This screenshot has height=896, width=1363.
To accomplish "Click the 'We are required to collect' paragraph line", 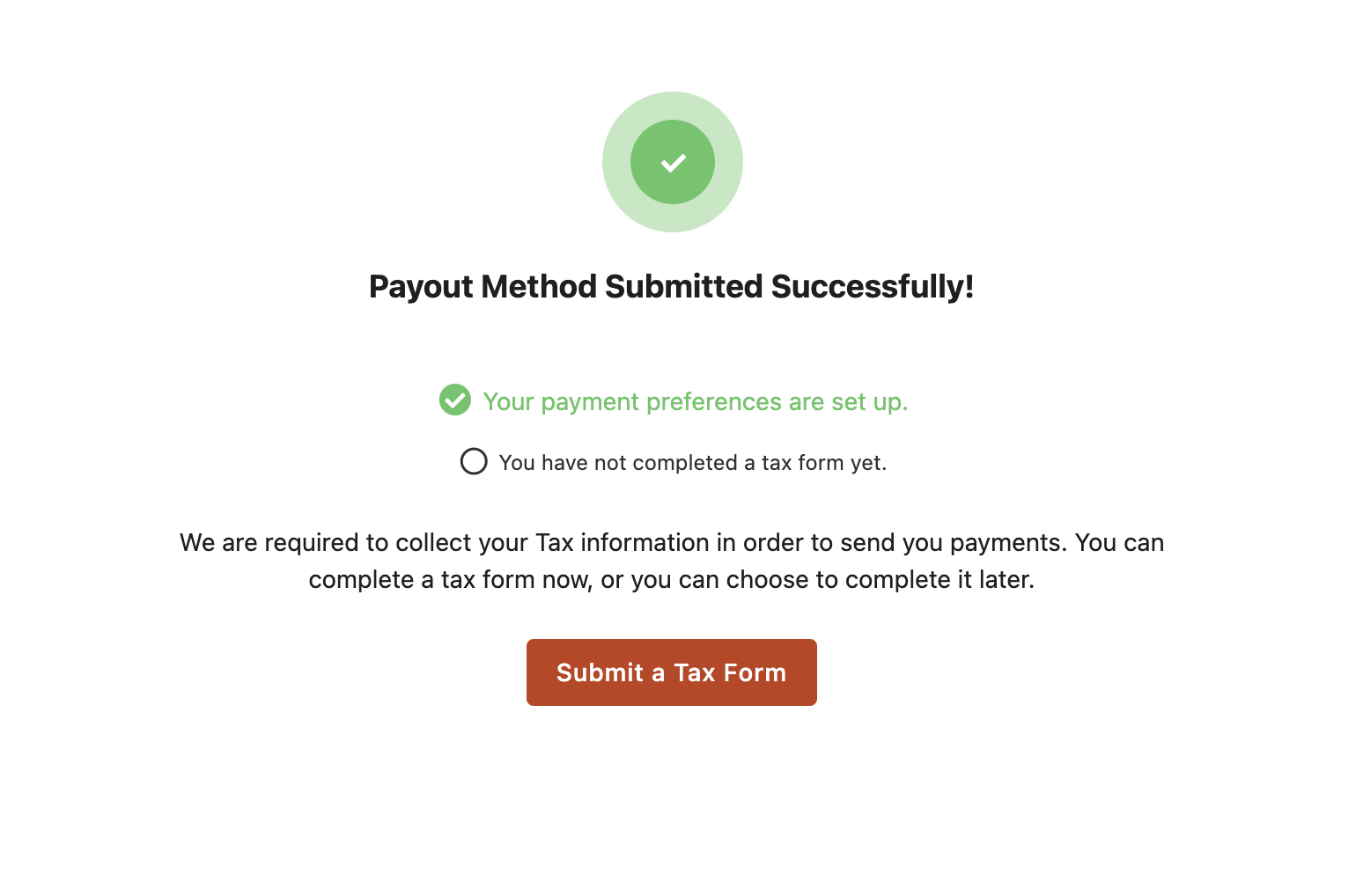I will pos(672,542).
